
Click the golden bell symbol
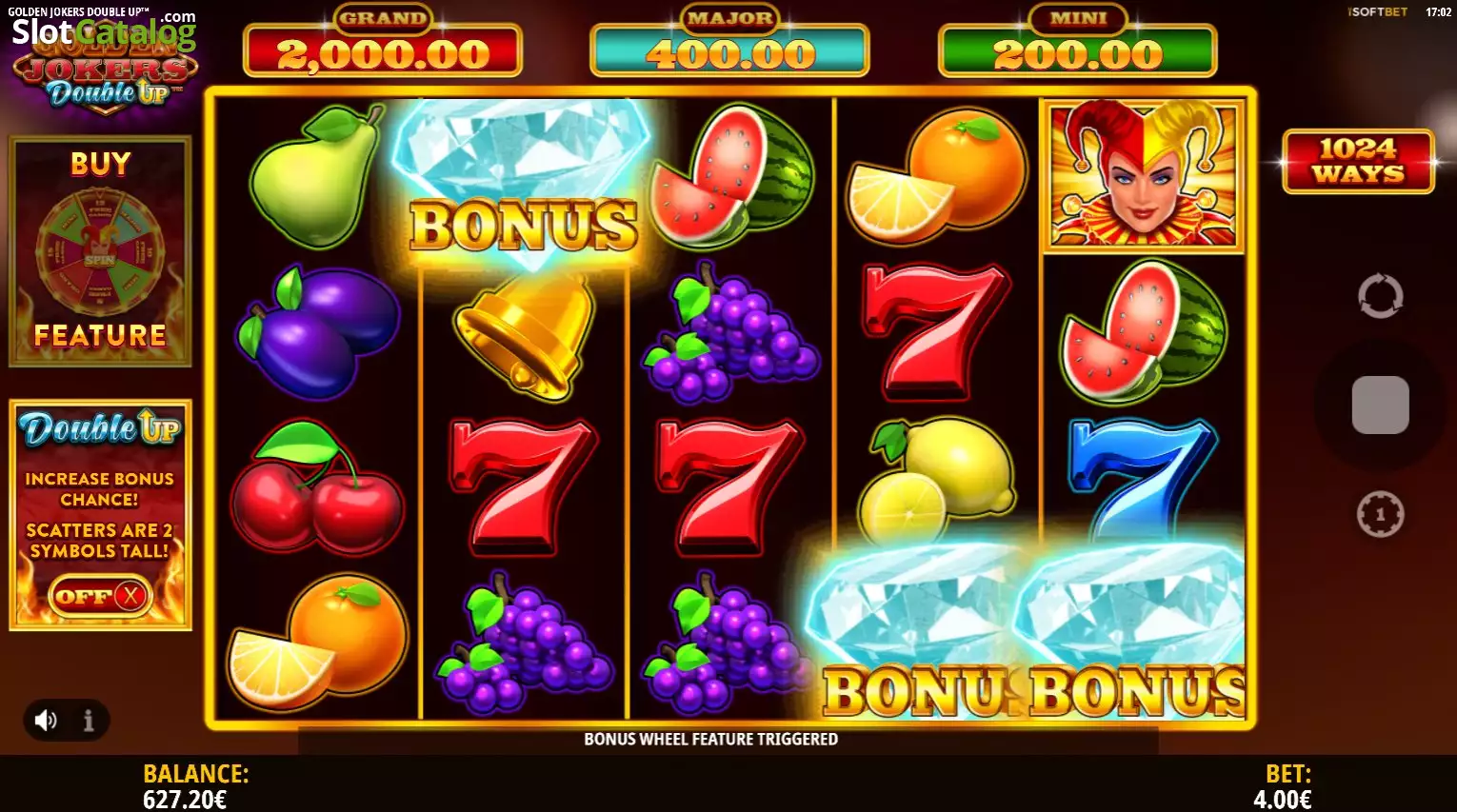524,335
